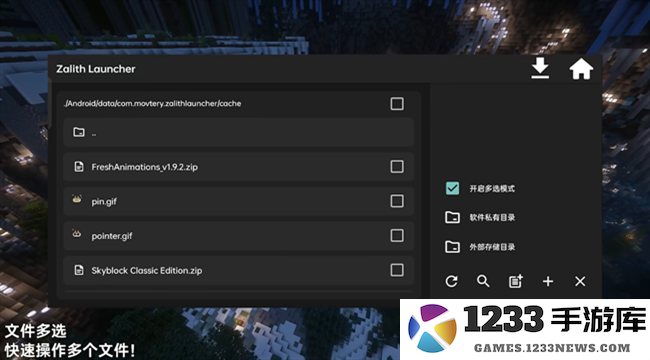The image size is (650, 360).
Task: Click the Skyblock Classic Edition zip file icon
Action: click(79, 270)
